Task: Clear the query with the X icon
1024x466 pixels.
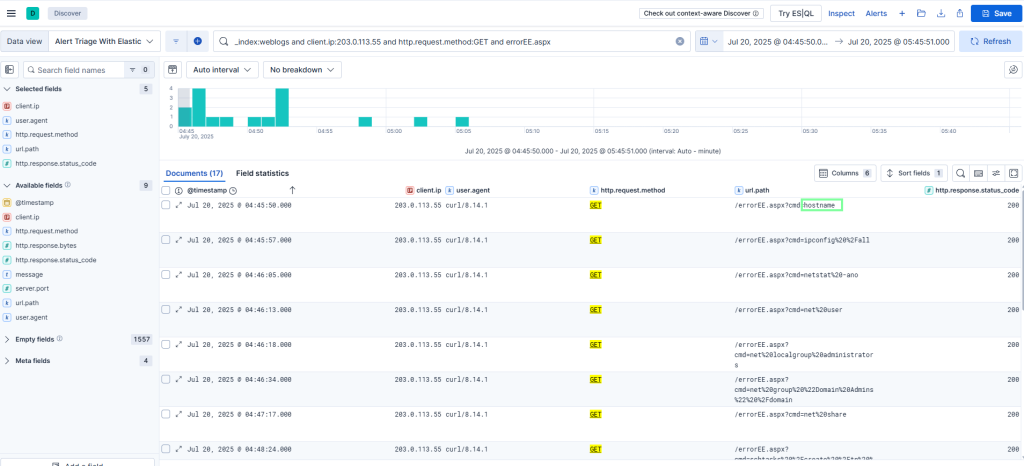Action: (680, 41)
